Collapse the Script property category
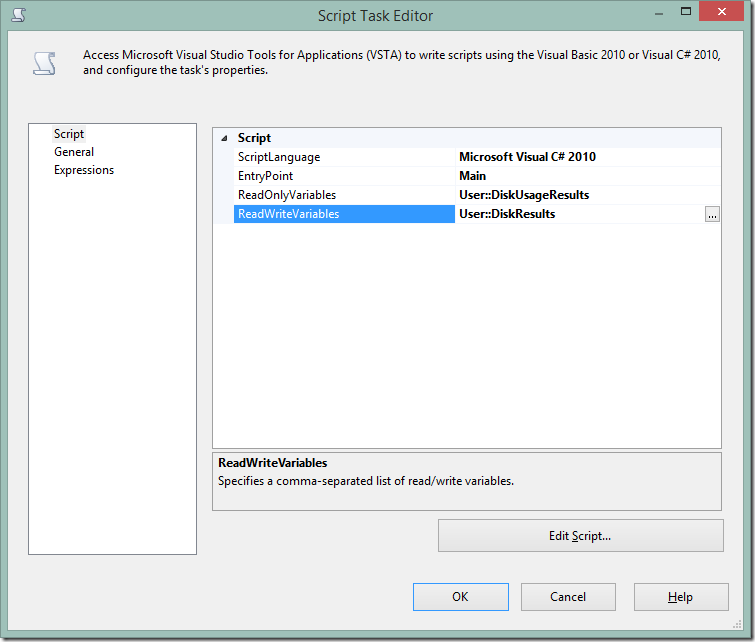755x642 pixels. click(224, 139)
